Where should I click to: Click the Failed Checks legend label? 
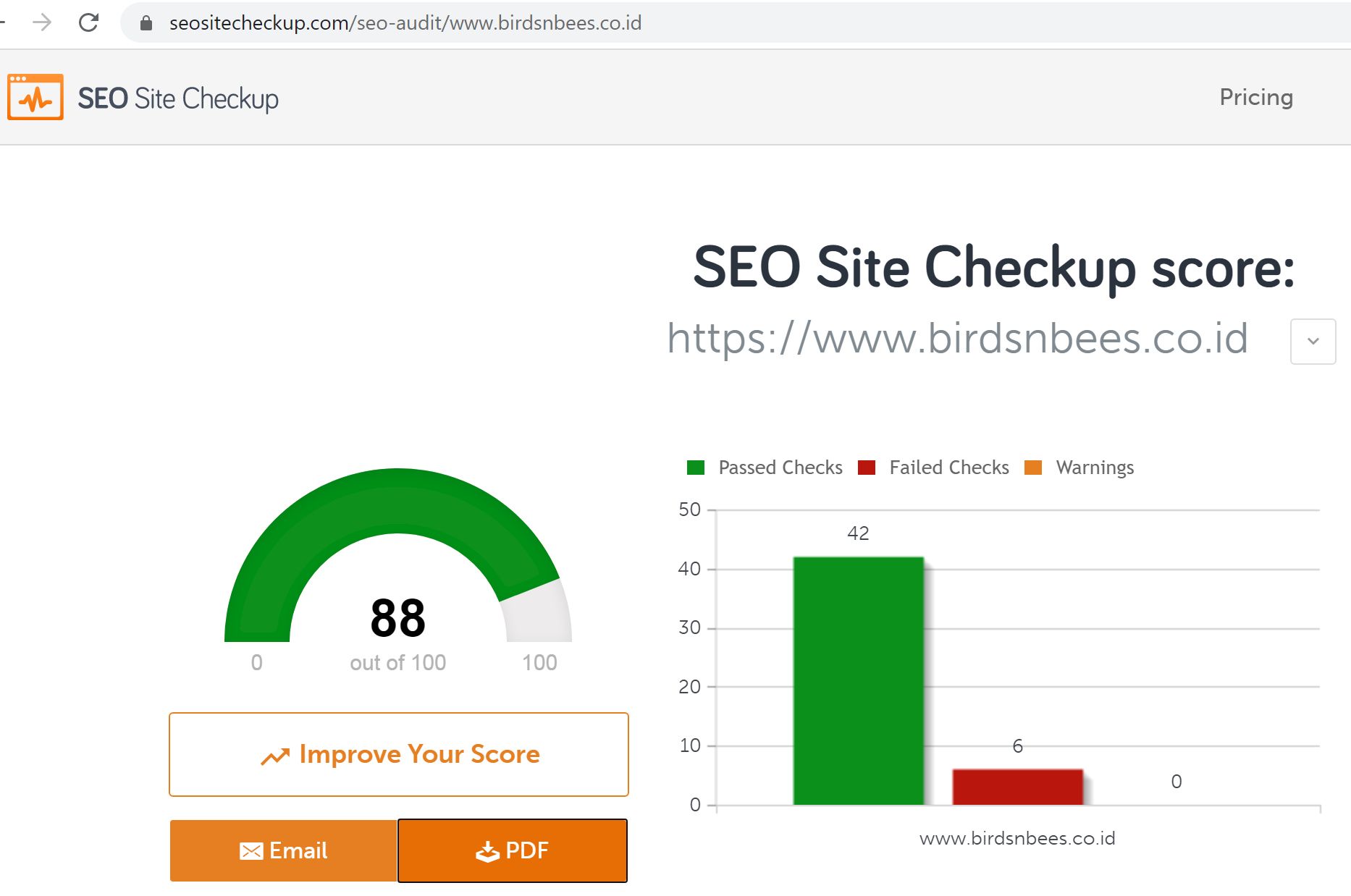coord(949,468)
